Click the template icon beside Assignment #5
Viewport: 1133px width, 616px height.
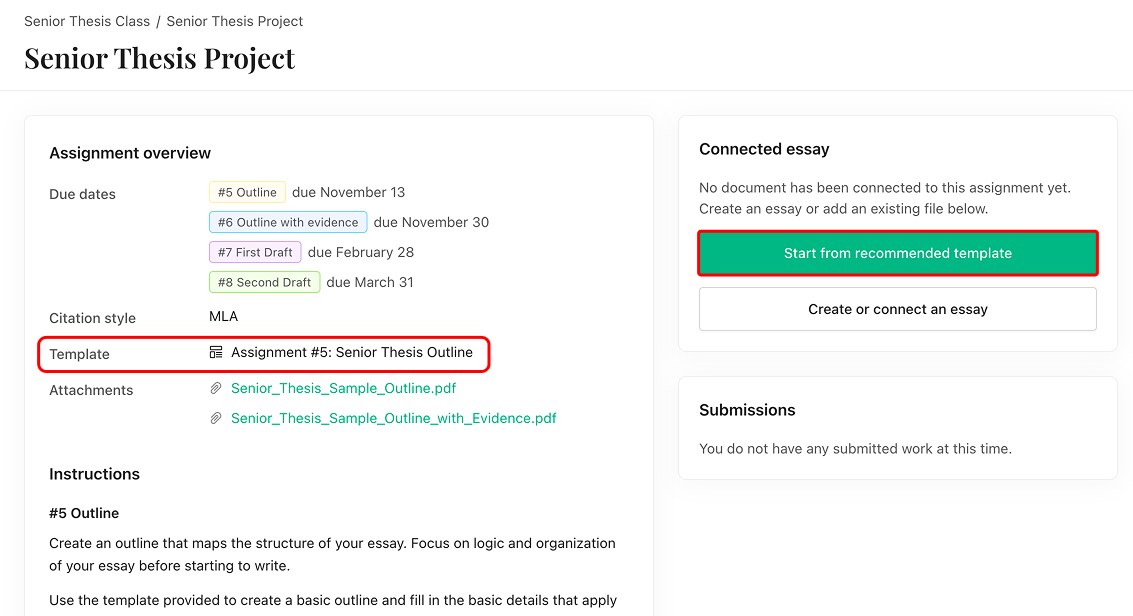click(216, 352)
